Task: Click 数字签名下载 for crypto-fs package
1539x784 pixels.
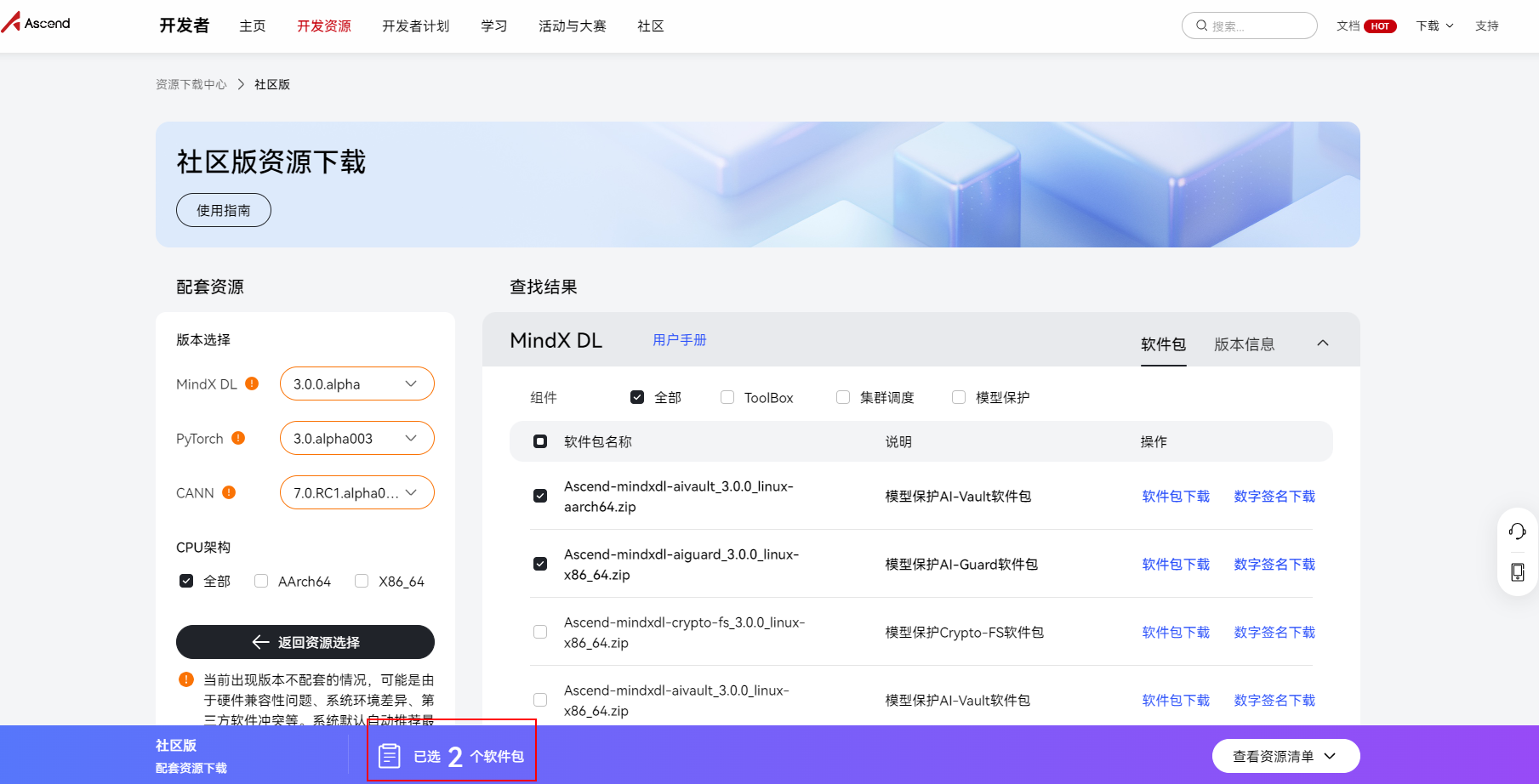Action: pyautogui.click(x=1274, y=632)
